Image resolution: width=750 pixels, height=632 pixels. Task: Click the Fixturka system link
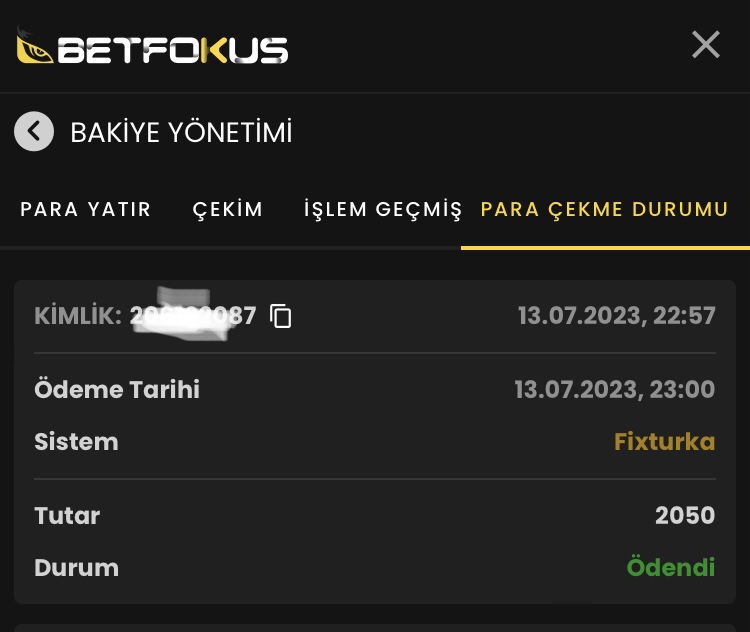coord(664,441)
